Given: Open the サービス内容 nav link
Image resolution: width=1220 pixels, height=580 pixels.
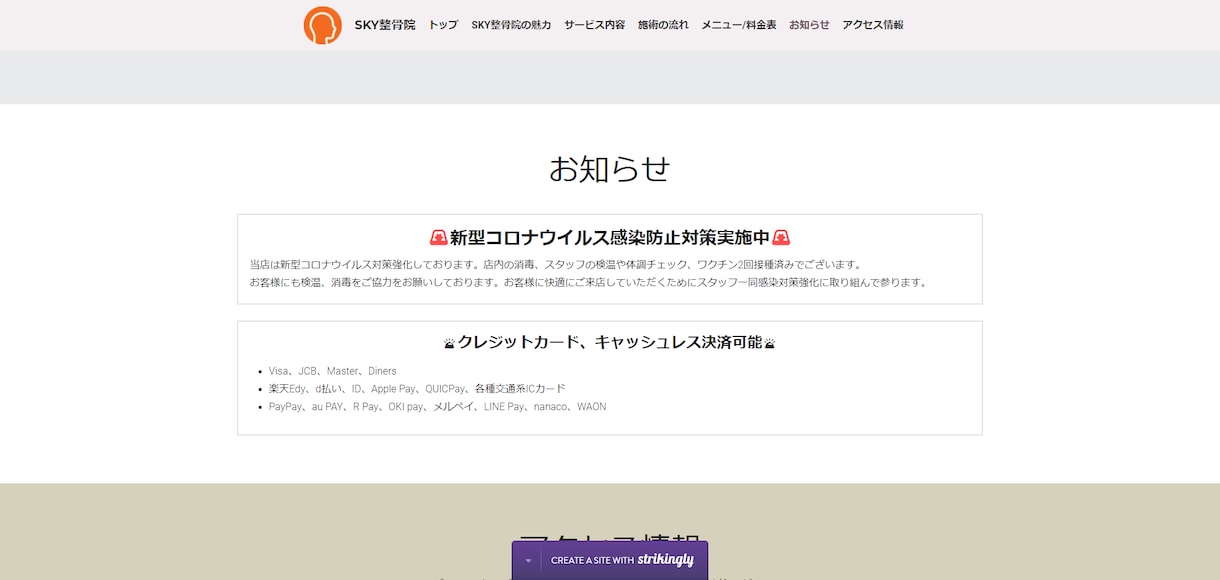Looking at the screenshot, I should (594, 25).
